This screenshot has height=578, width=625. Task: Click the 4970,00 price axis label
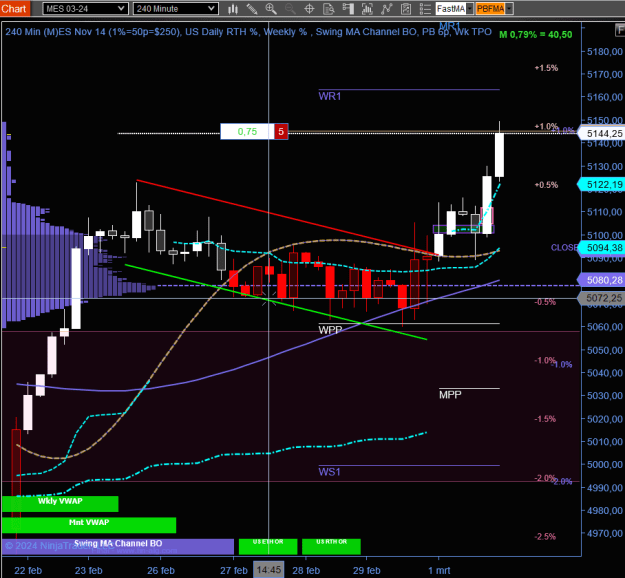605,533
